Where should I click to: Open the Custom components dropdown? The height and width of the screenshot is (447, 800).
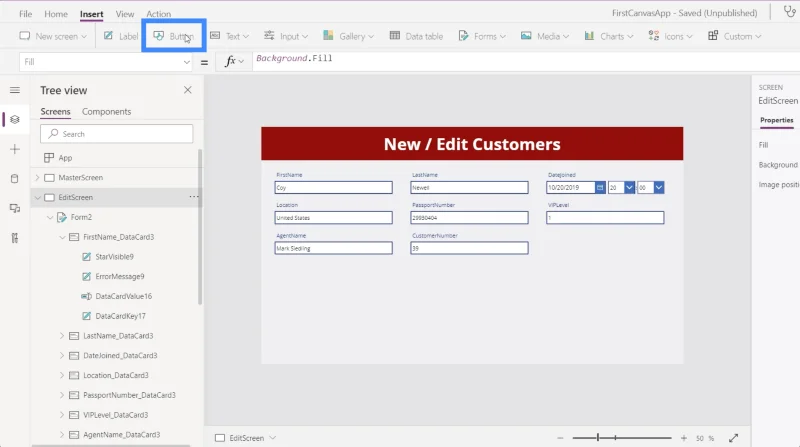pos(735,36)
